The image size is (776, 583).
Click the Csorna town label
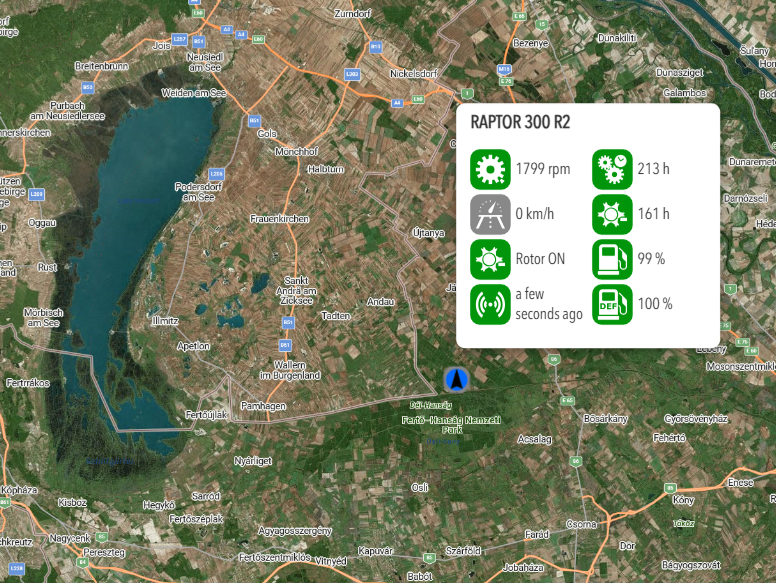(580, 523)
